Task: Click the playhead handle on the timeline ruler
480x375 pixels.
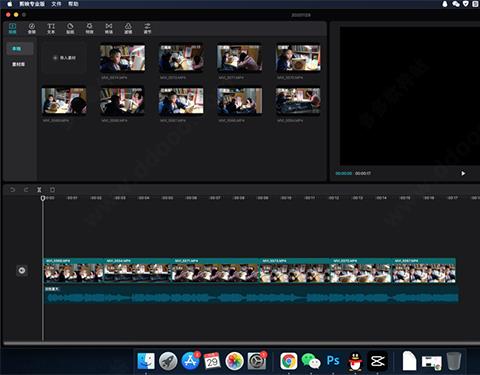Action: [43, 198]
